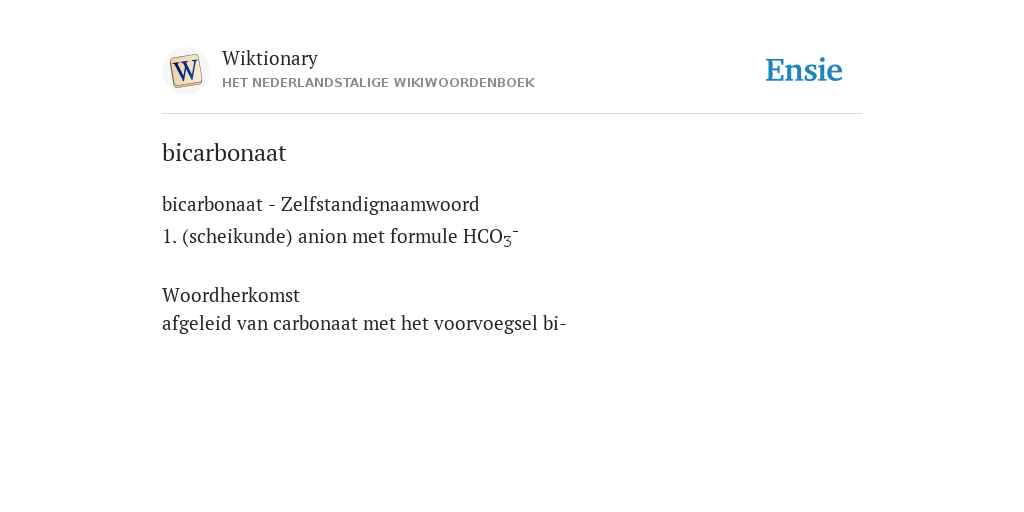Click the '(scheikunde)' context label
This screenshot has width=1024, height=512.
point(237,236)
